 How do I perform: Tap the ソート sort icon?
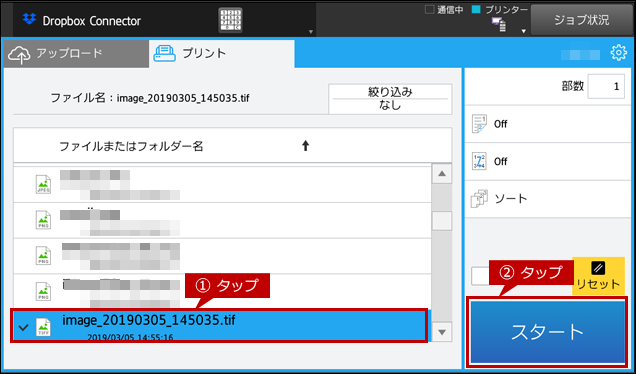[479, 199]
